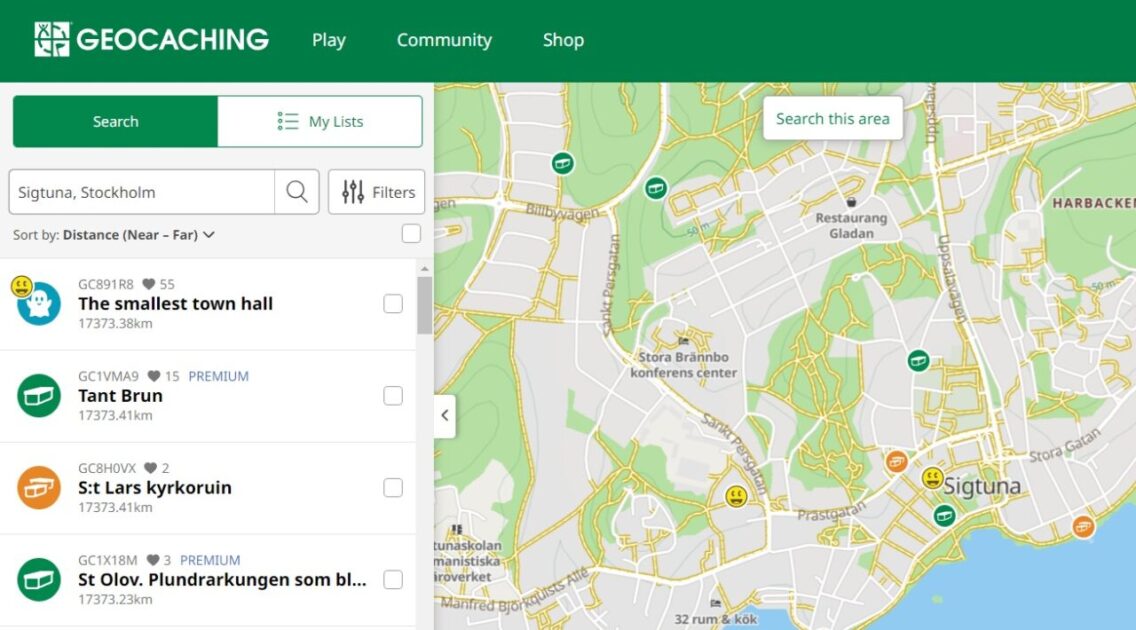Click the ghost icon for The smallest town hall

tap(40, 304)
